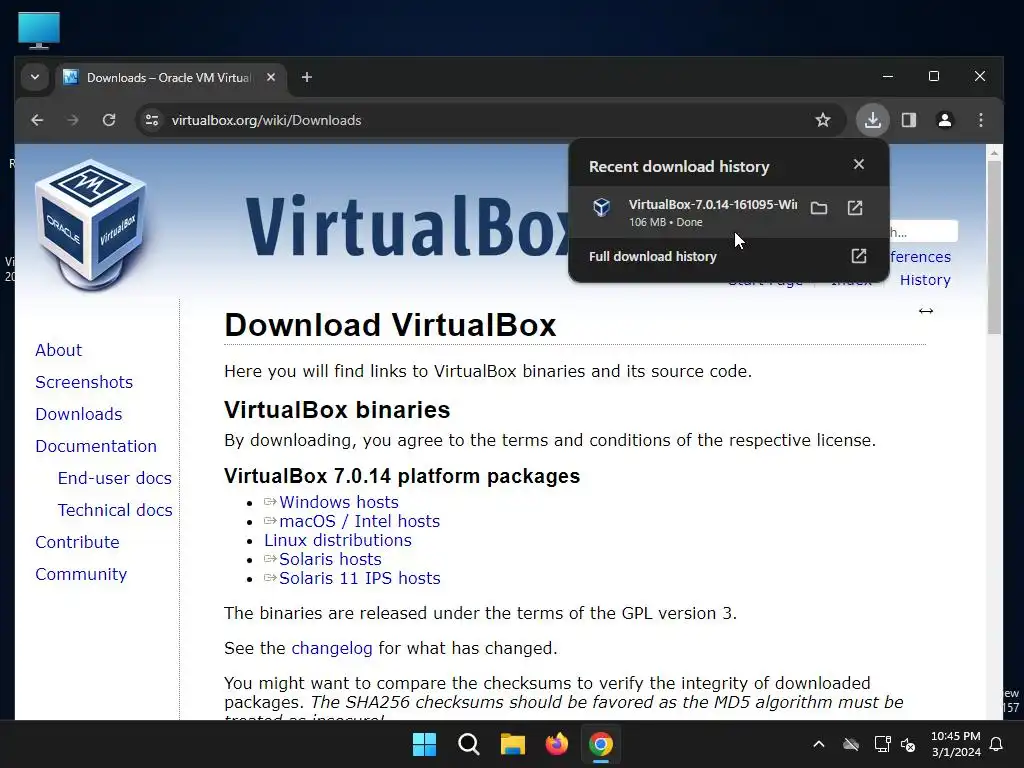
Task: Open the Downloads sidebar link
Action: [x=79, y=414]
